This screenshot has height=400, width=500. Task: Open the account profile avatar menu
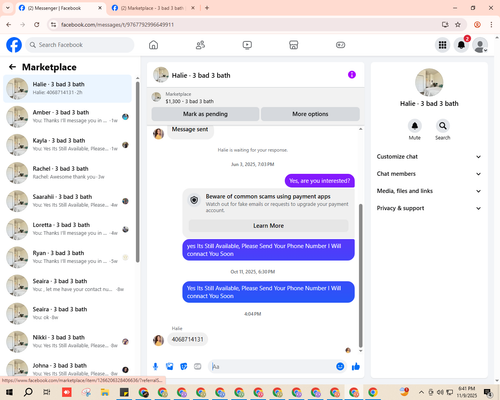(x=480, y=45)
